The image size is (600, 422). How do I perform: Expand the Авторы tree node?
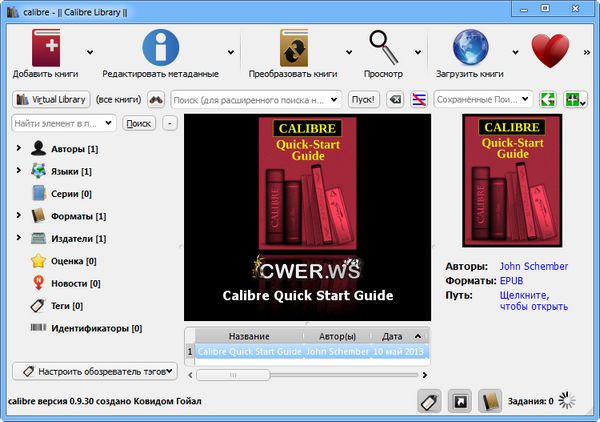point(18,149)
